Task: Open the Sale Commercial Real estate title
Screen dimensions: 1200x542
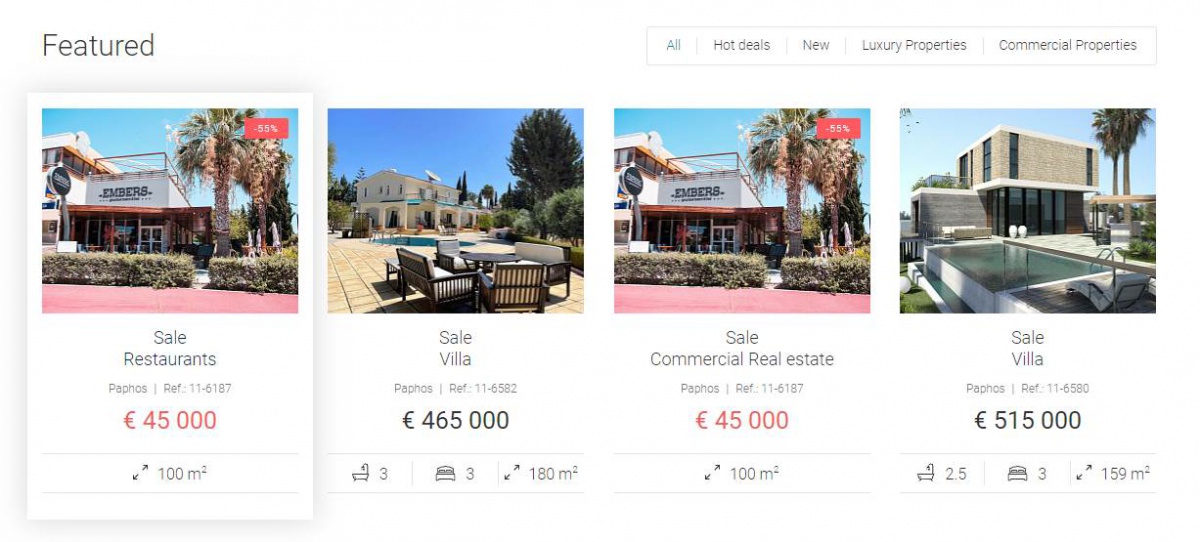Action: (742, 348)
